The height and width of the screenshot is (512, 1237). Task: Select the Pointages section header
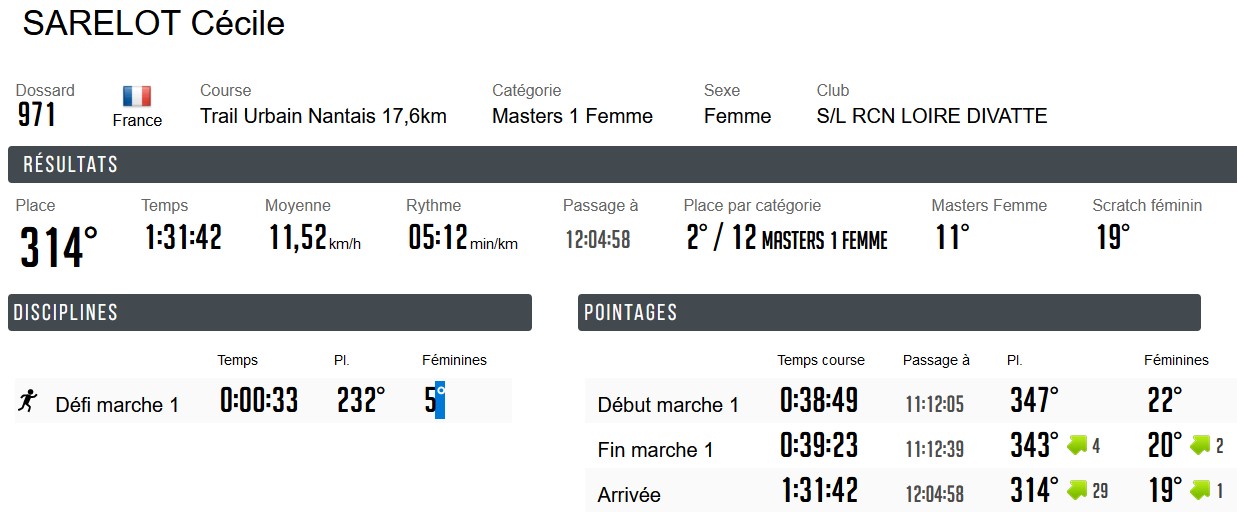(x=889, y=312)
